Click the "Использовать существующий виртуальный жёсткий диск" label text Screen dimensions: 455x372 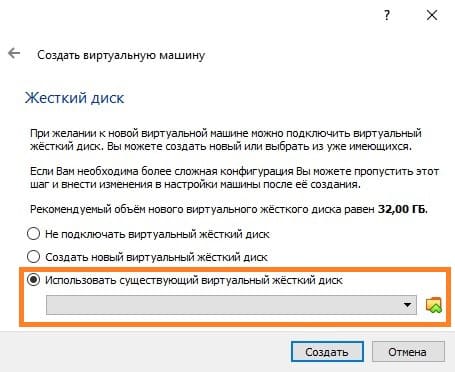[x=194, y=280]
